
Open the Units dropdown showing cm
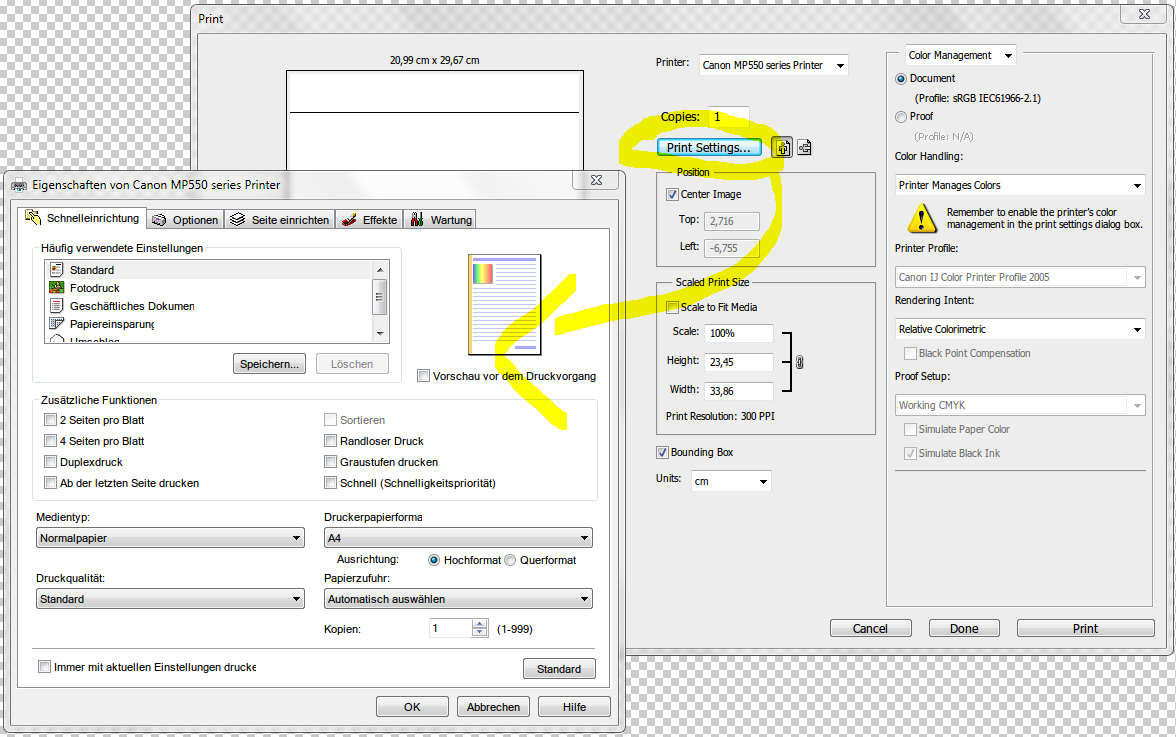coord(730,481)
